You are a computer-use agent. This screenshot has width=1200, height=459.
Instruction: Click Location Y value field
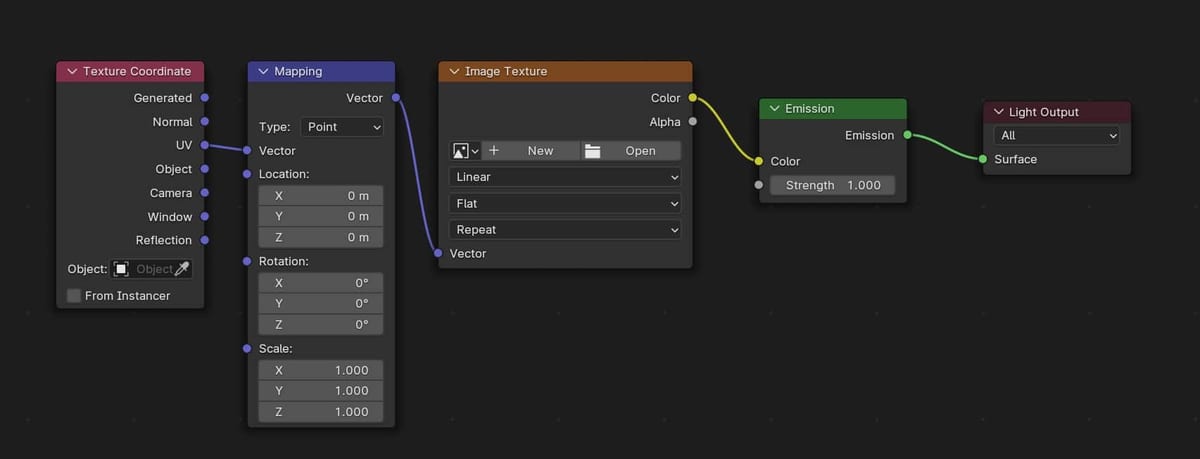pyautogui.click(x=320, y=217)
